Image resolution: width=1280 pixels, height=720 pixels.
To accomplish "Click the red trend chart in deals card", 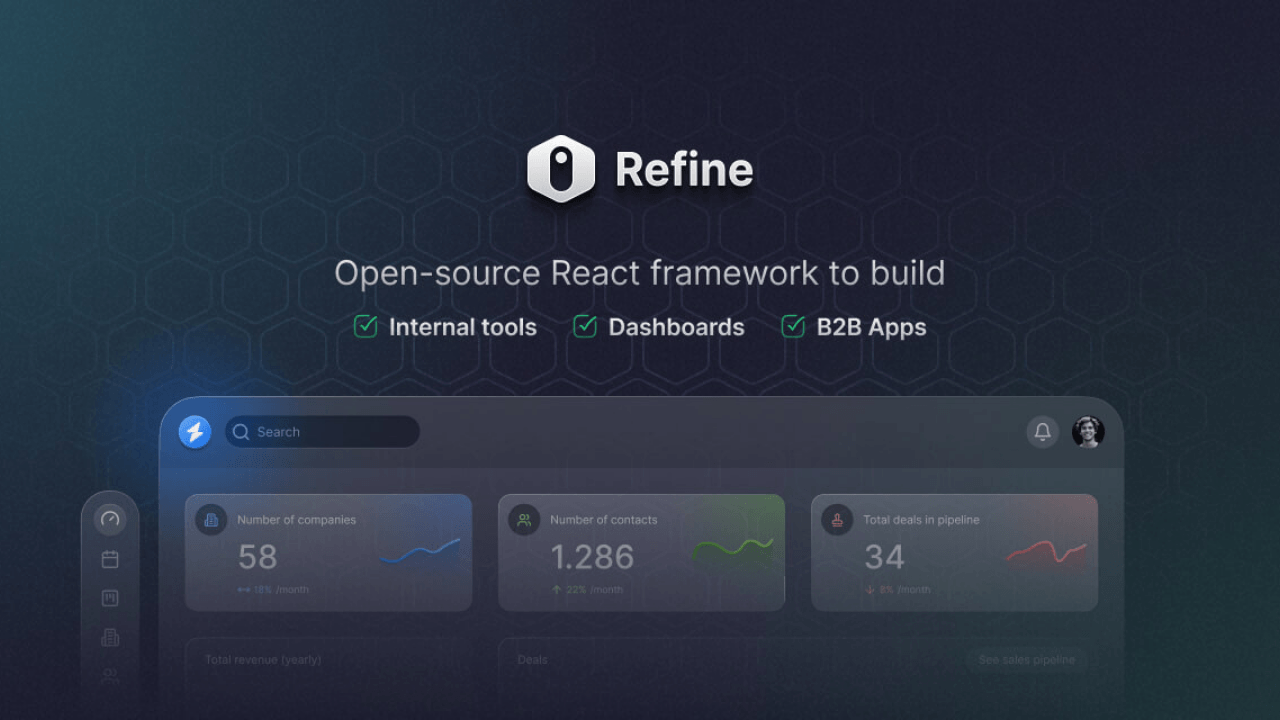I will click(x=1046, y=552).
